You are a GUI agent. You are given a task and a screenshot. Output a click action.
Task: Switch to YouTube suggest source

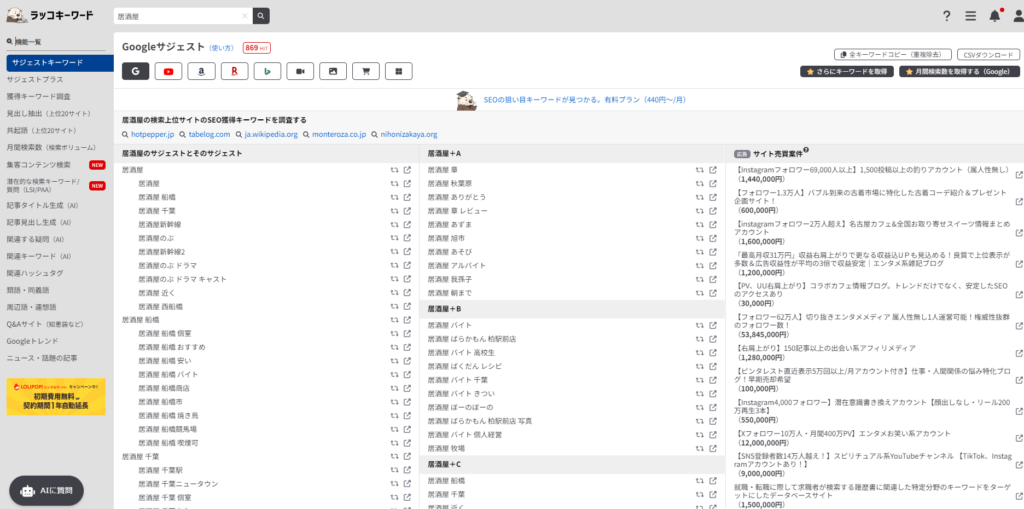(x=168, y=71)
